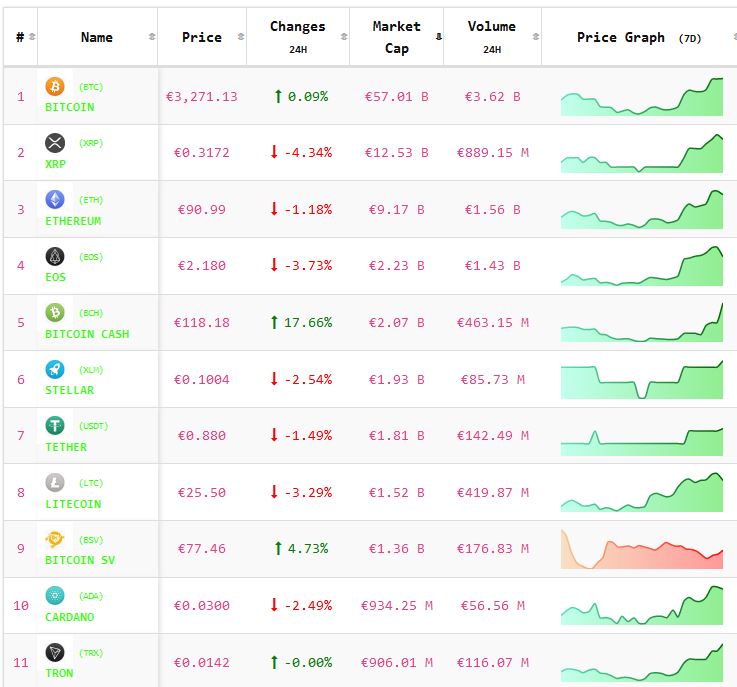Image resolution: width=737 pixels, height=687 pixels.
Task: Click the Stellar rocket logo icon
Action: click(54, 370)
